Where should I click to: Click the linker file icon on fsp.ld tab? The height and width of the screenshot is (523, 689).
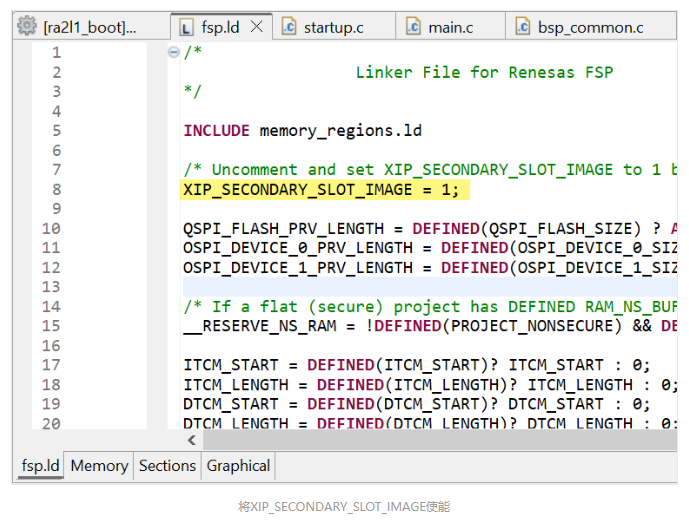click(x=186, y=28)
